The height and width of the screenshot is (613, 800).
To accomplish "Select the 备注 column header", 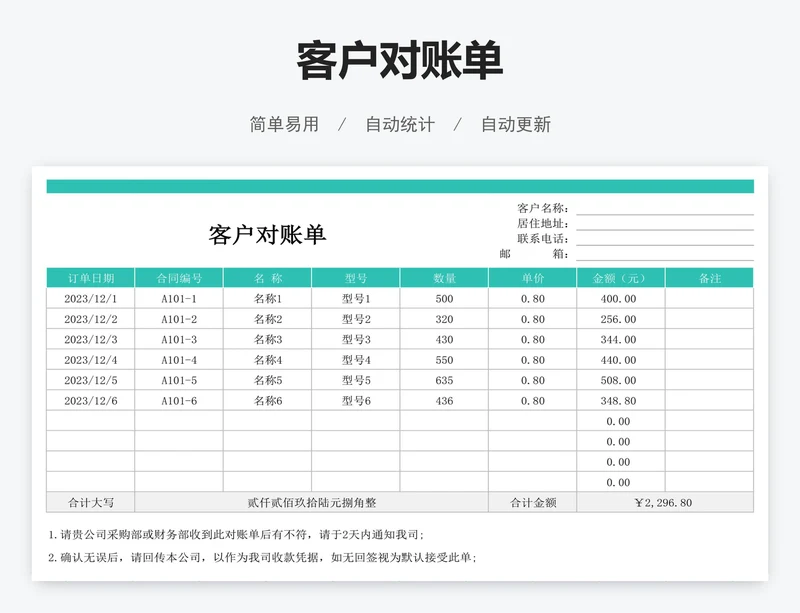I will 710,278.
